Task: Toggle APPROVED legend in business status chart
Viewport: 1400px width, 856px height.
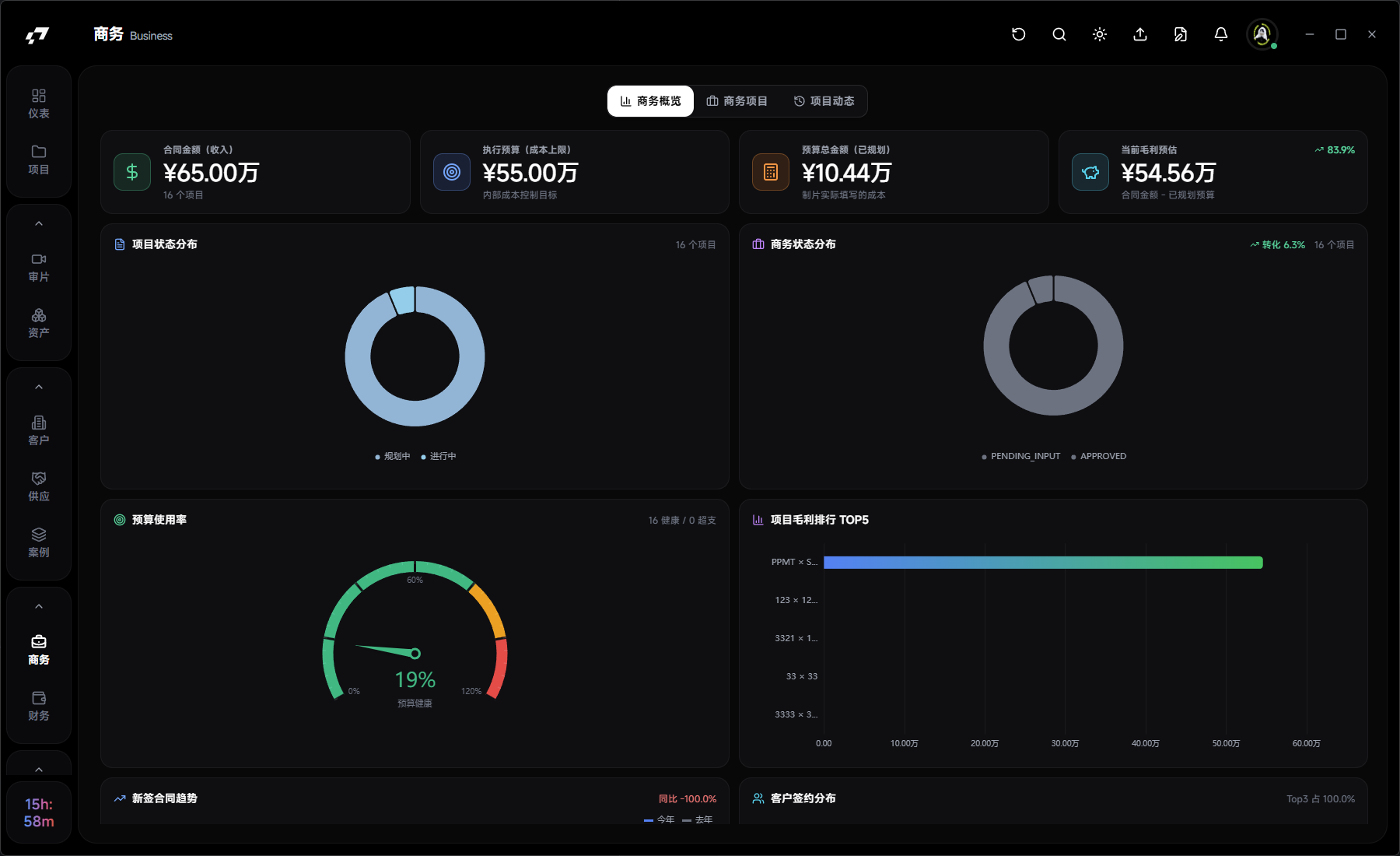Action: click(1098, 457)
